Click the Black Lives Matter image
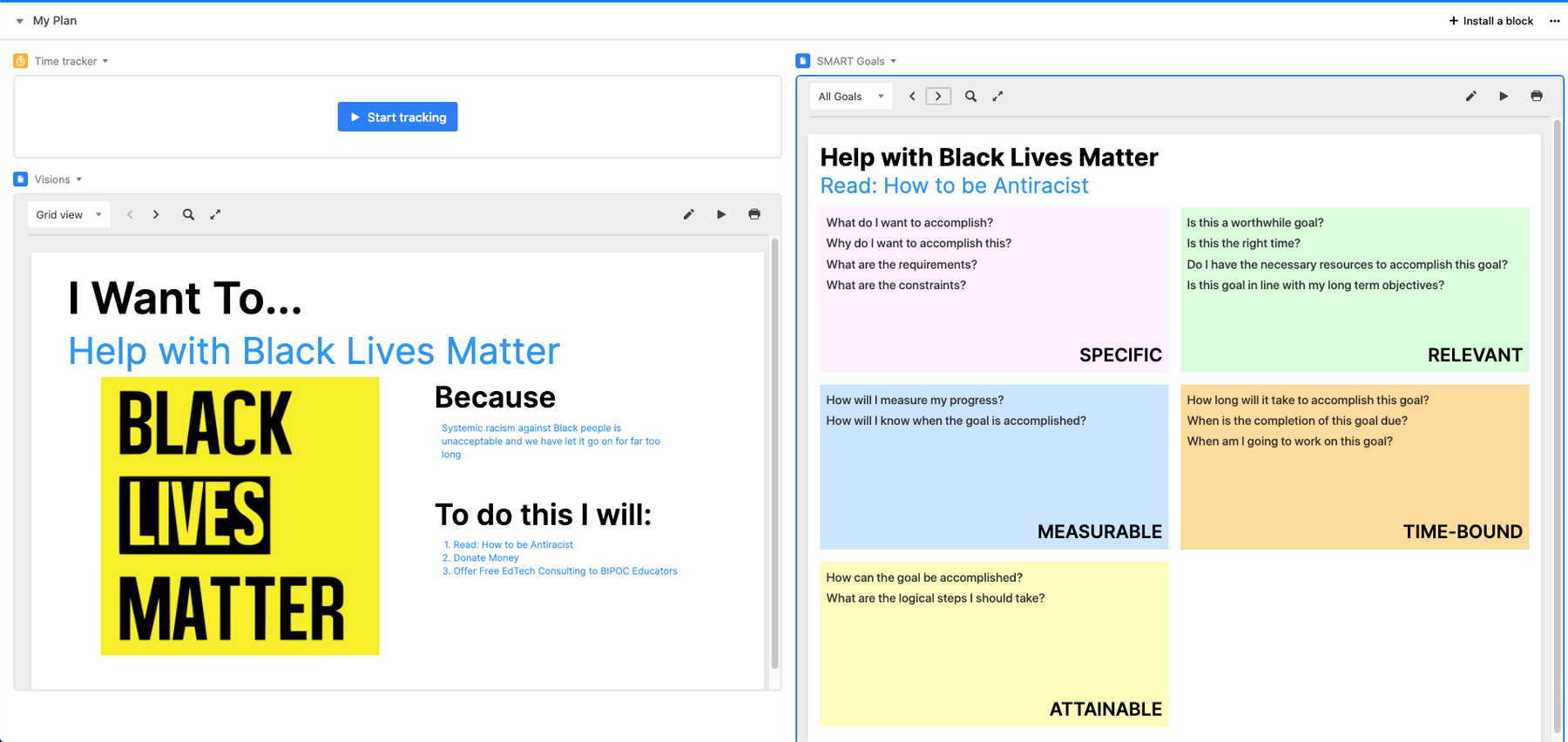 240,516
